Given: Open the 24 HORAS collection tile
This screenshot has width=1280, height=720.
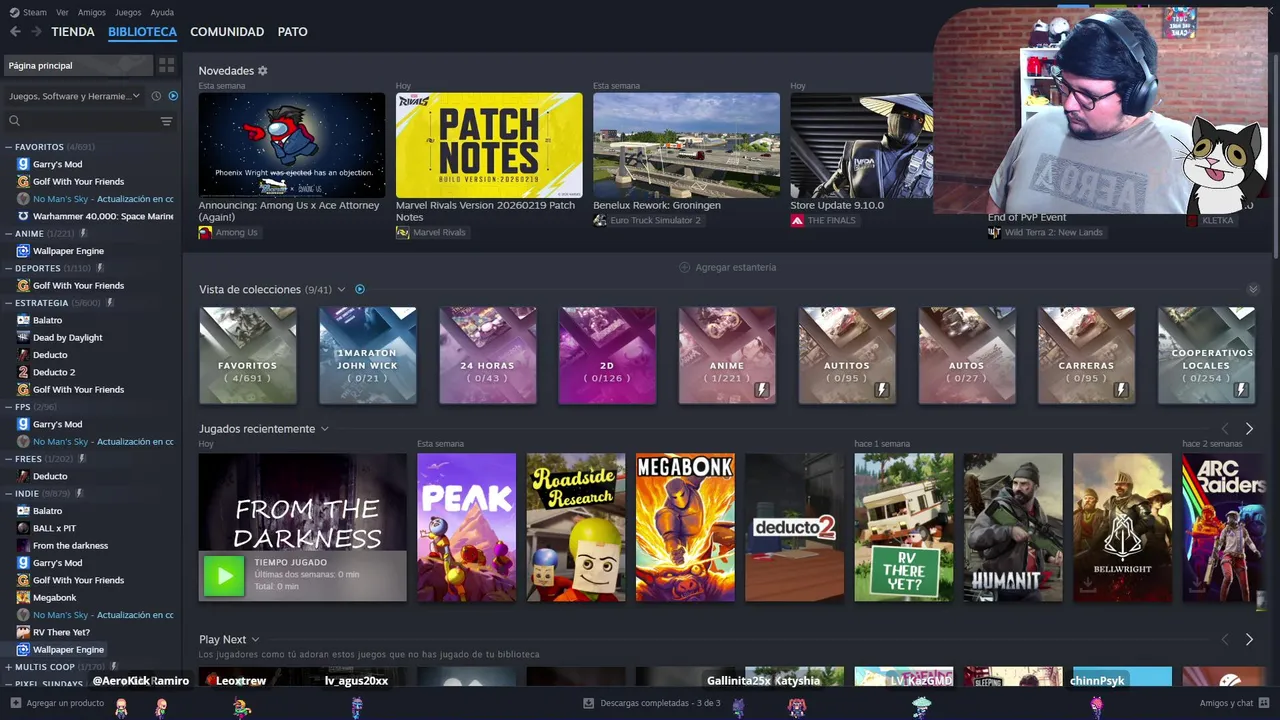Looking at the screenshot, I should tap(487, 356).
